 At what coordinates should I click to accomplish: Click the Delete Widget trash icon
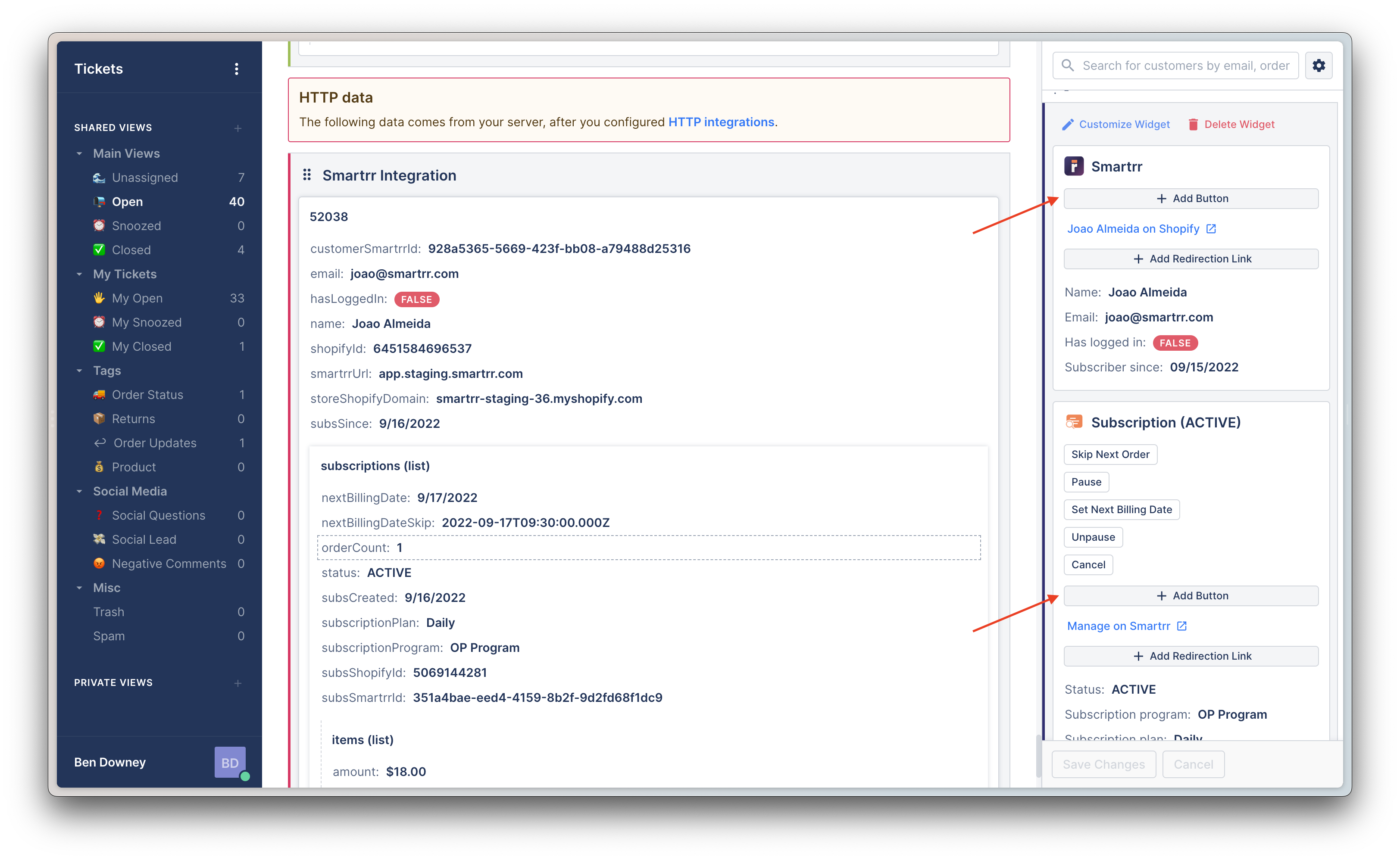click(x=1193, y=125)
